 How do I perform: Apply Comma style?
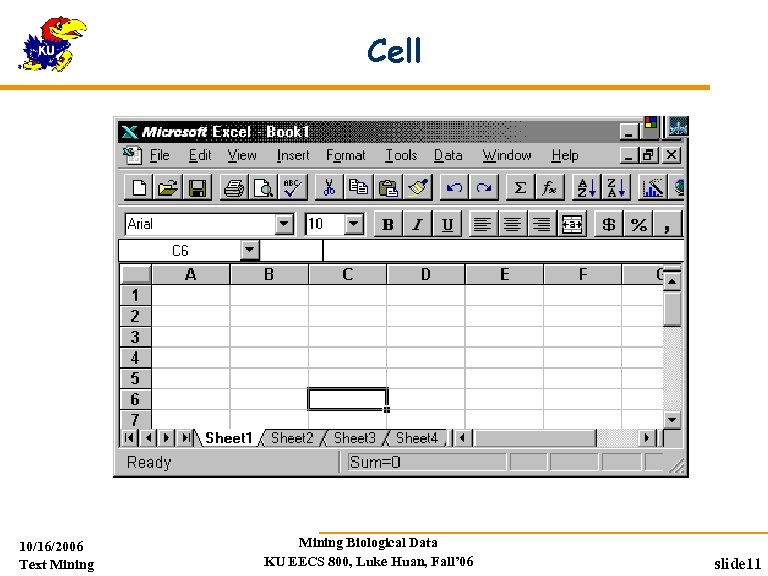click(667, 224)
